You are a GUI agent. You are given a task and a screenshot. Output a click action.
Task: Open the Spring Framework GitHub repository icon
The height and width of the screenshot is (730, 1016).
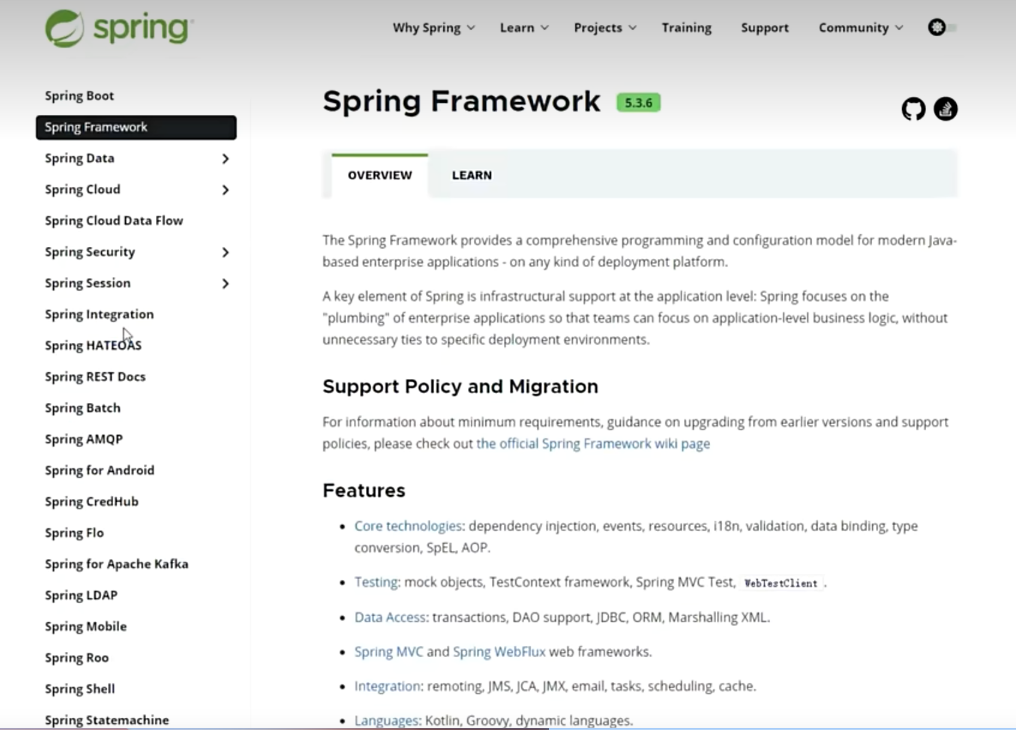(x=914, y=109)
